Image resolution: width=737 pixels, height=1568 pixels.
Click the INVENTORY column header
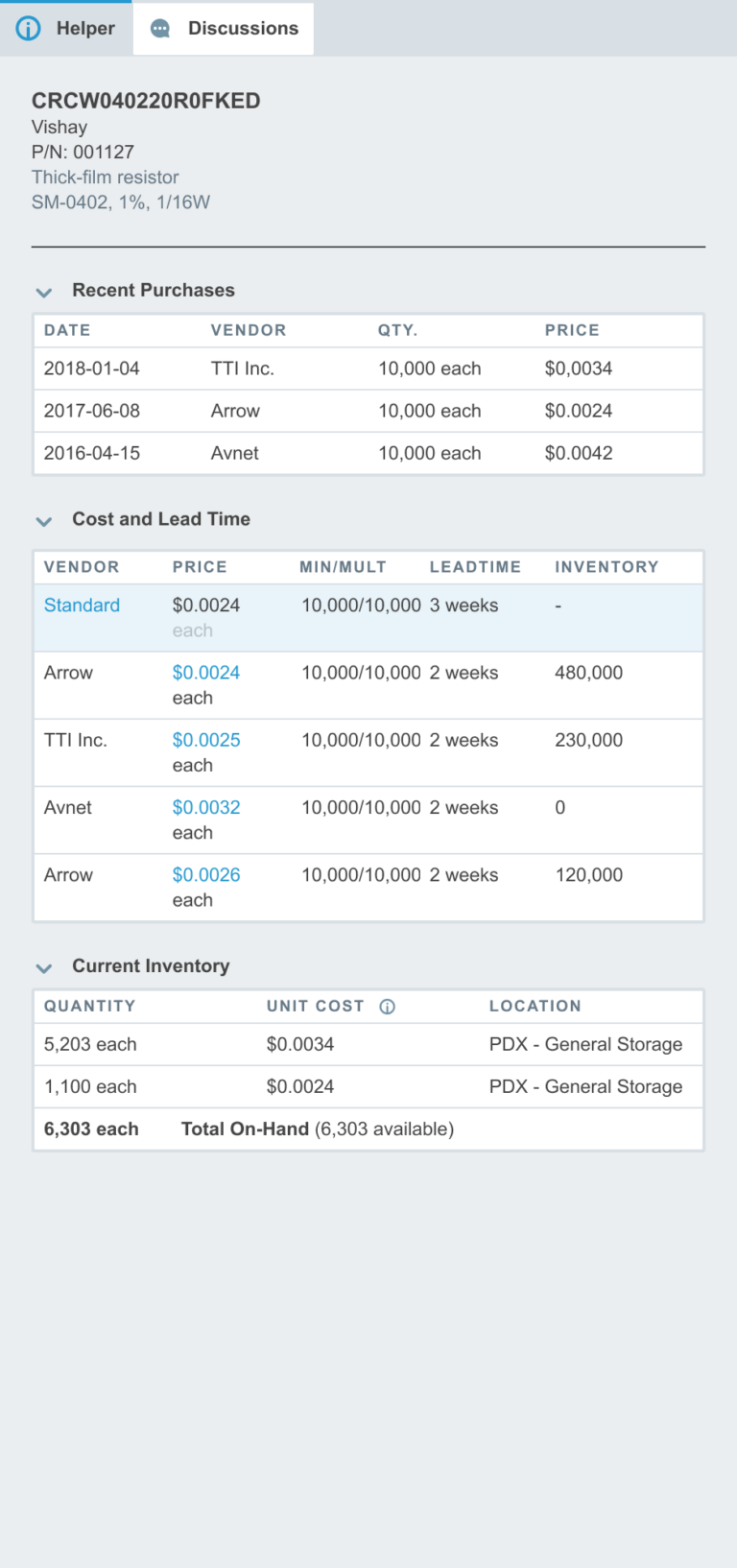pos(606,567)
